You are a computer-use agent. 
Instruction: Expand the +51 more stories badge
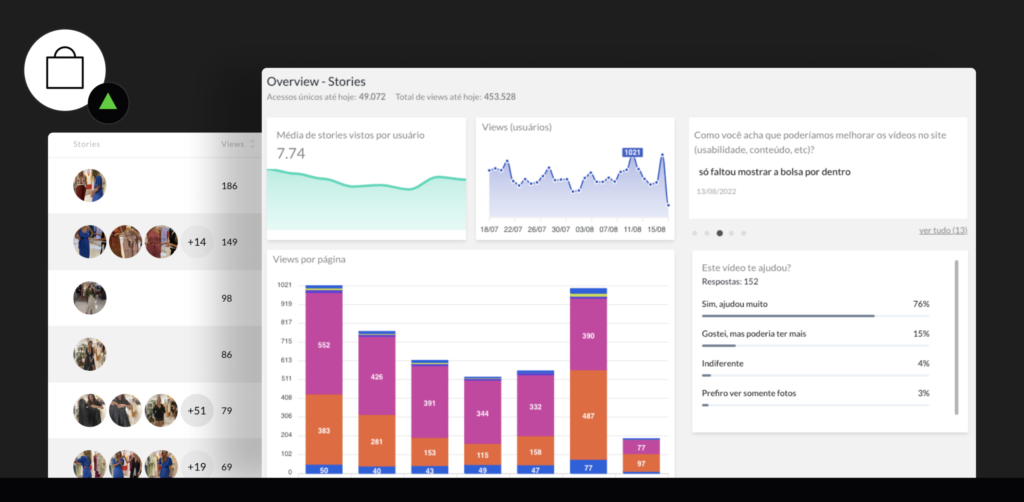point(197,410)
